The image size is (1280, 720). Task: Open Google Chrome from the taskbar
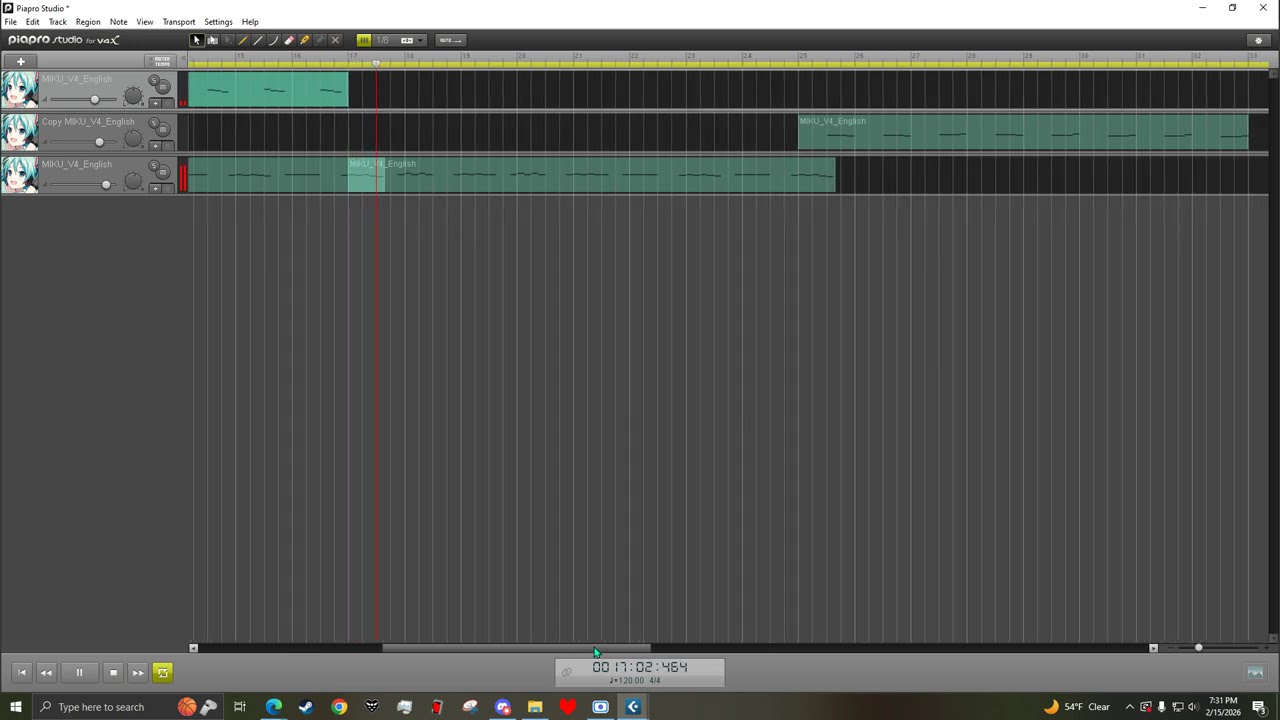coord(339,707)
